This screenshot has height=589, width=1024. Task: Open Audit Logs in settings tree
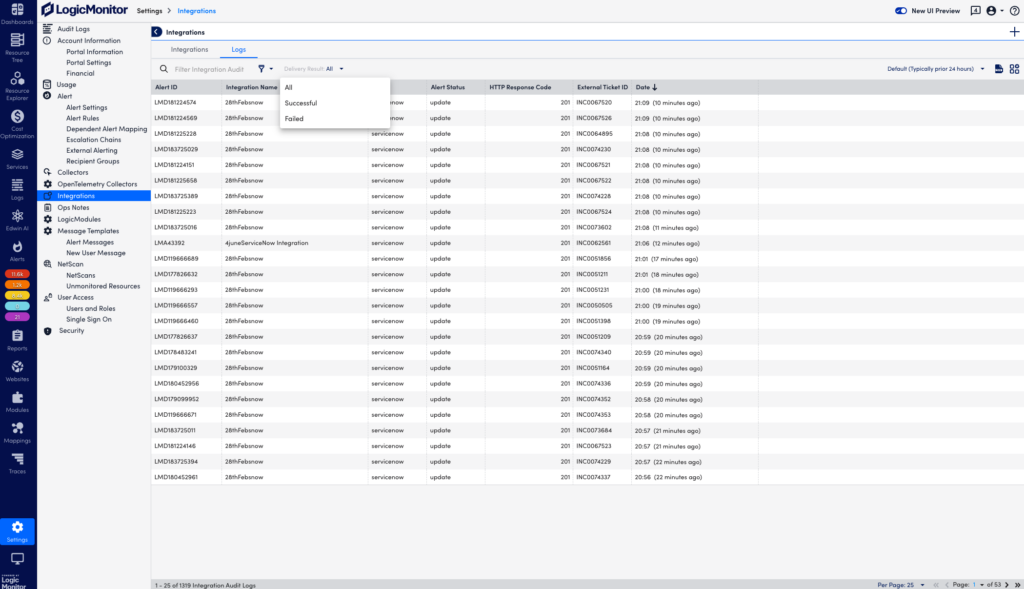(x=73, y=29)
